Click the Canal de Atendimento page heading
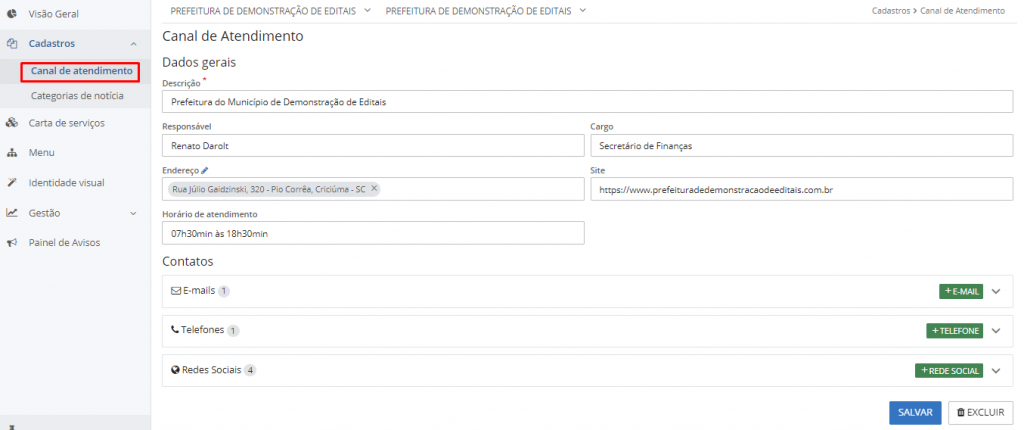The image size is (1024, 430). [232, 37]
